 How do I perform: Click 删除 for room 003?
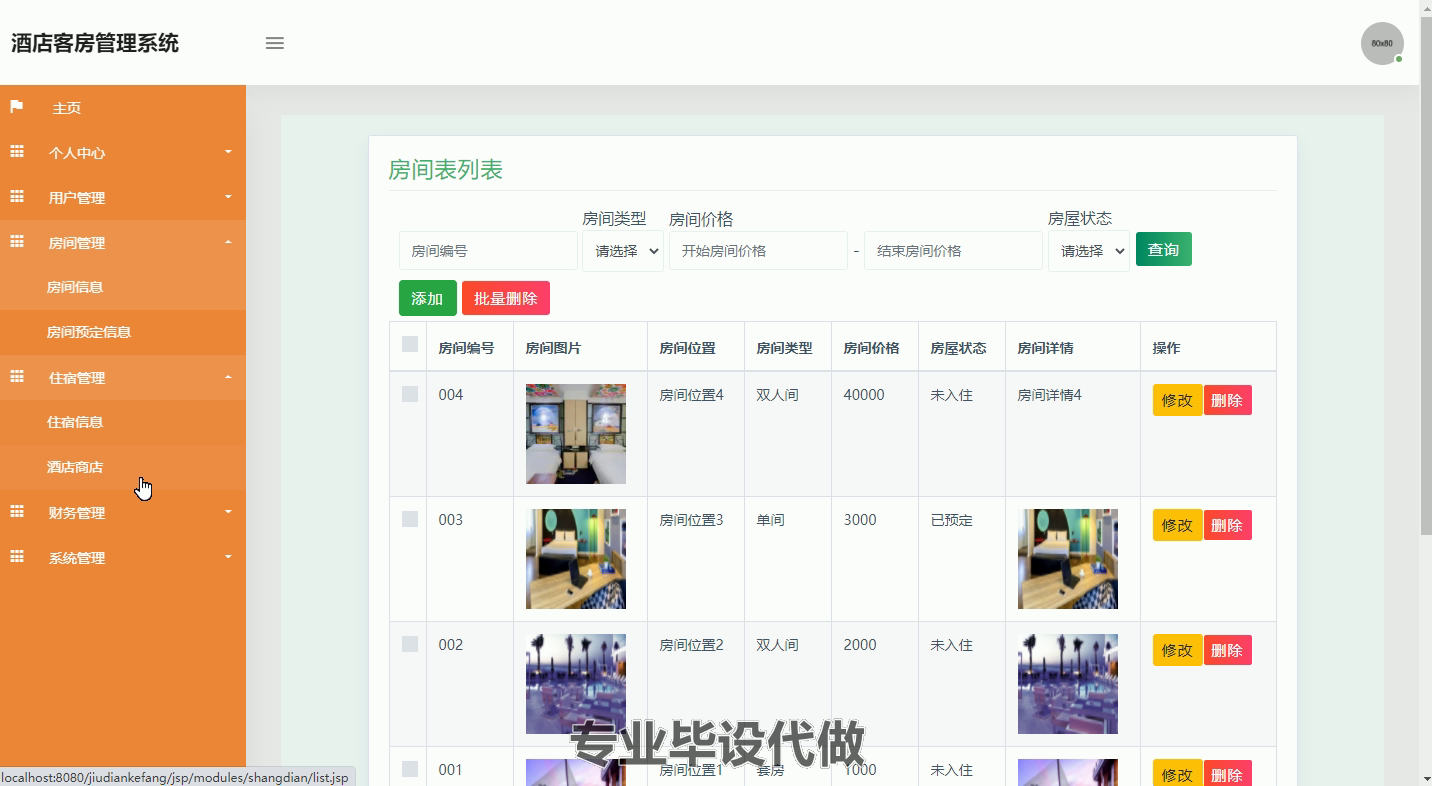pyautogui.click(x=1227, y=525)
